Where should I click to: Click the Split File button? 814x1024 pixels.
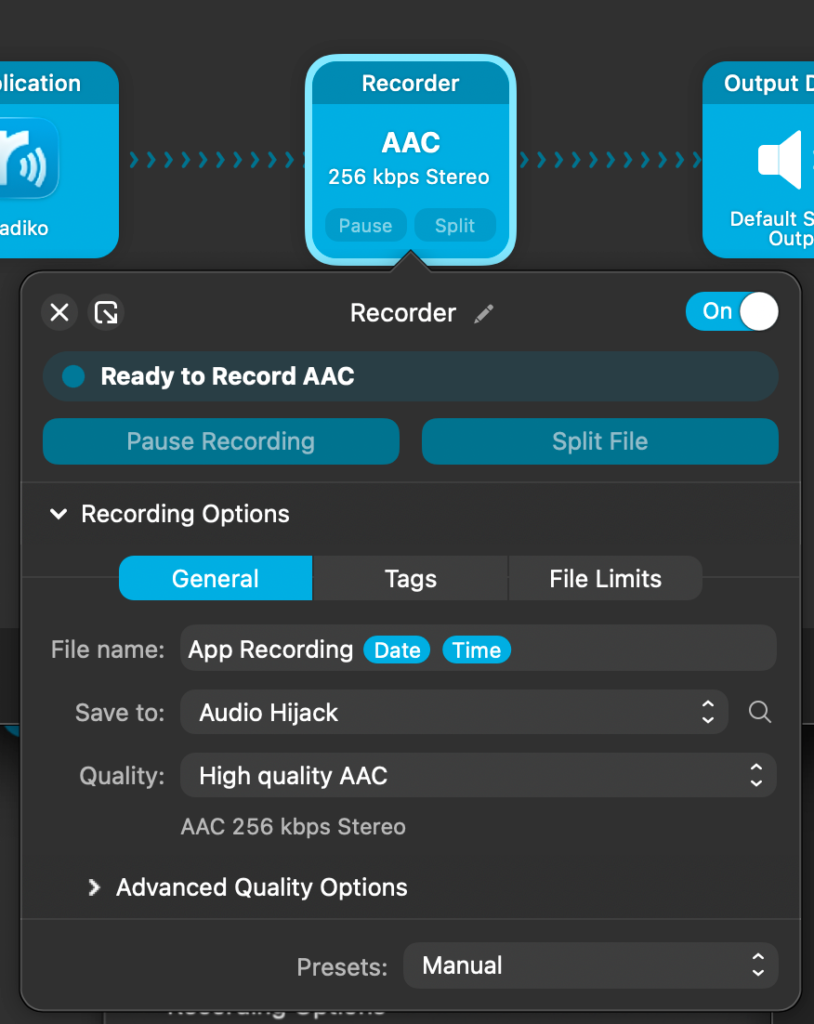click(600, 442)
